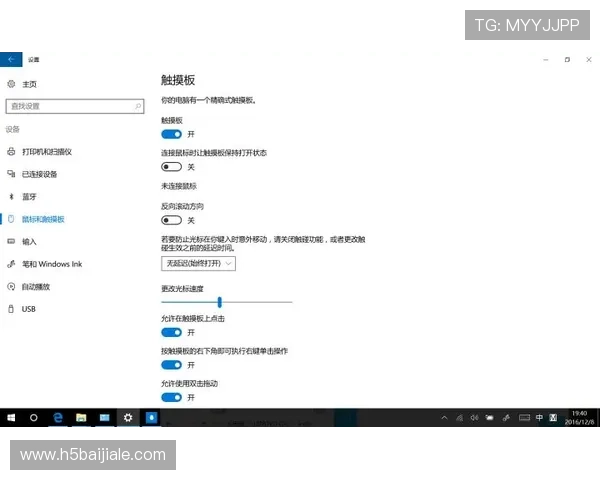Click the 触摸板 page heading
The image size is (600, 480).
(178, 80)
